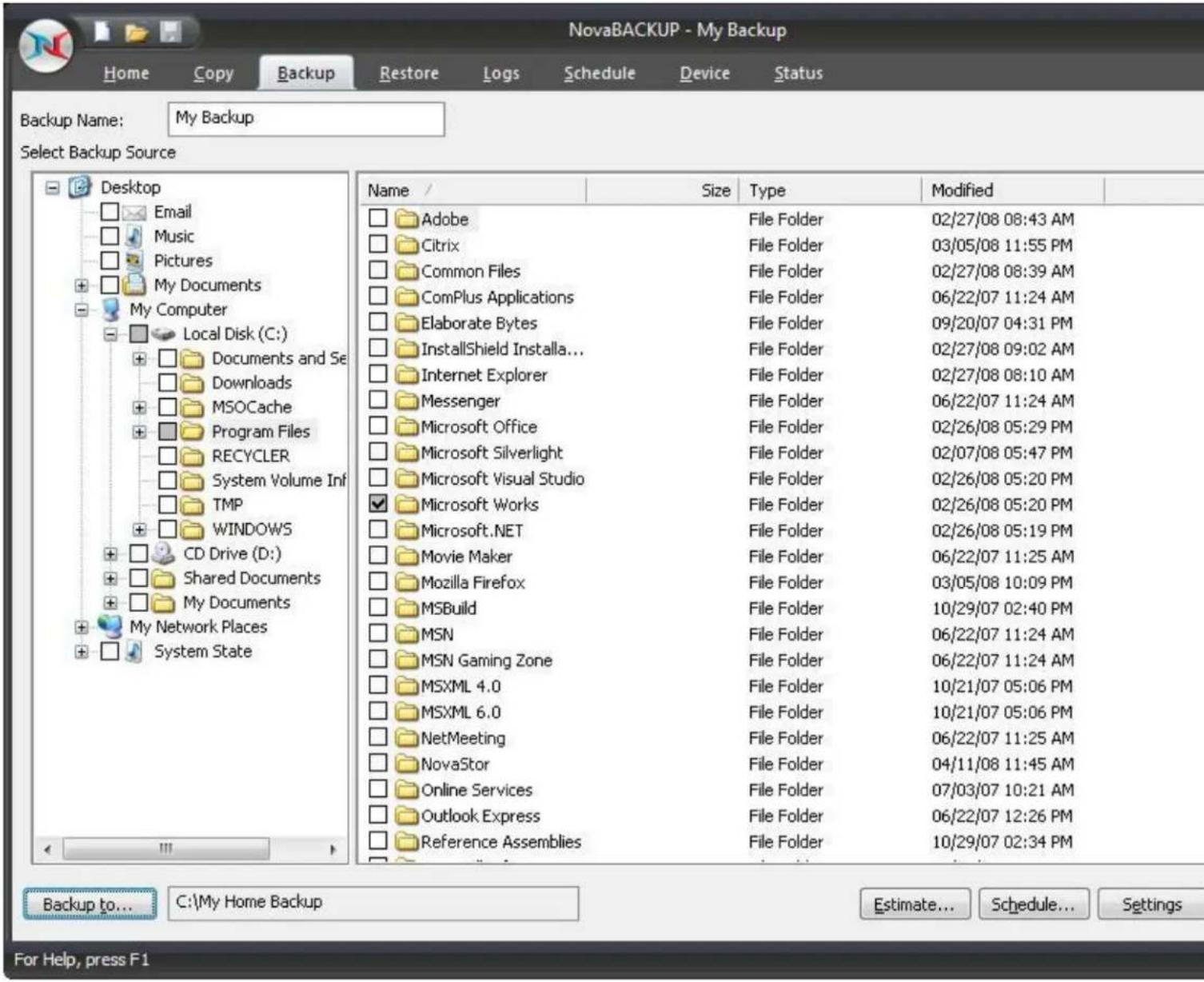1204x982 pixels.
Task: Click the My Computer icon in tree
Action: pos(110,309)
